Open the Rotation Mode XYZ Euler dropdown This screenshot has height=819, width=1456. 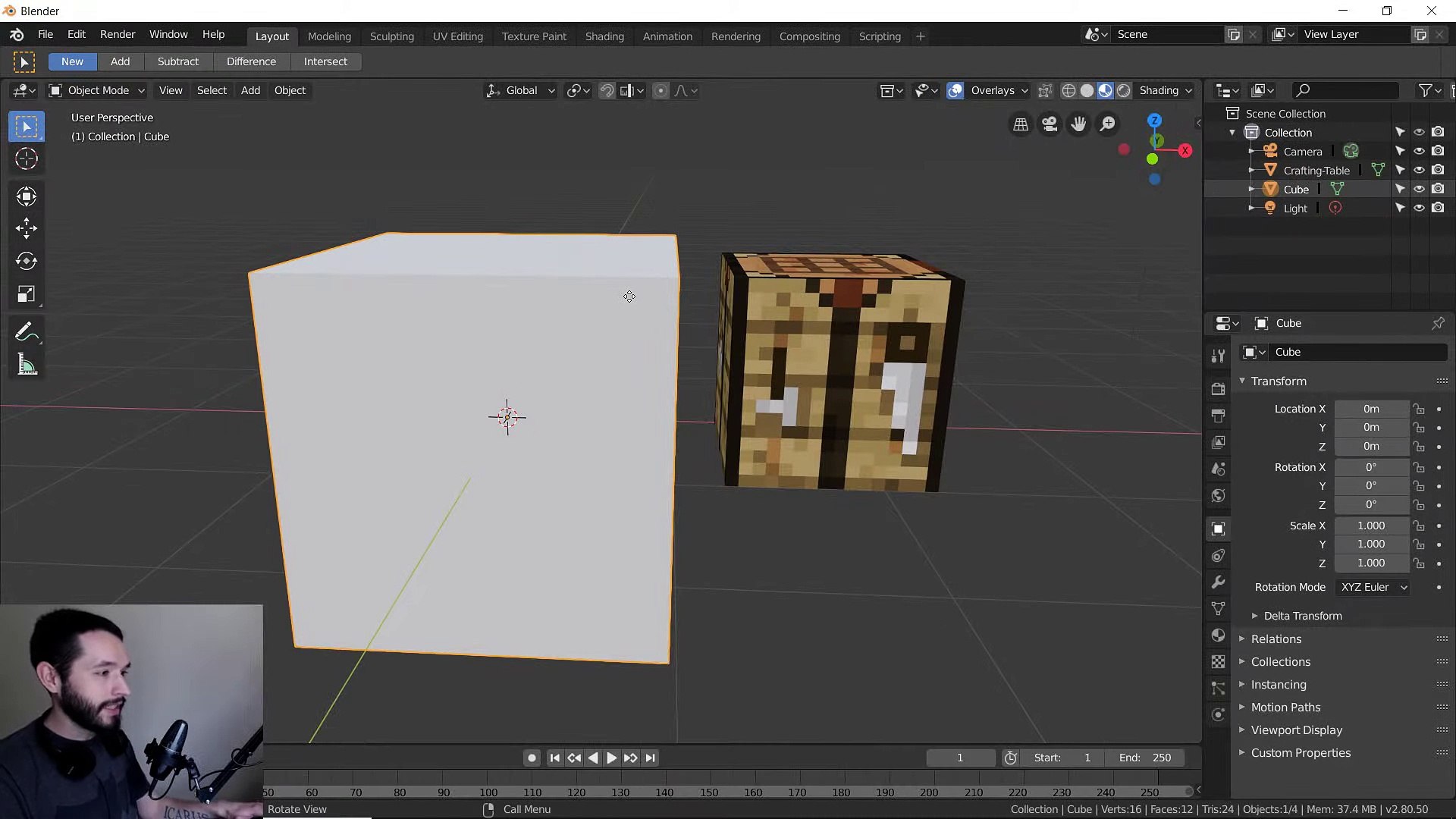[x=1373, y=588]
